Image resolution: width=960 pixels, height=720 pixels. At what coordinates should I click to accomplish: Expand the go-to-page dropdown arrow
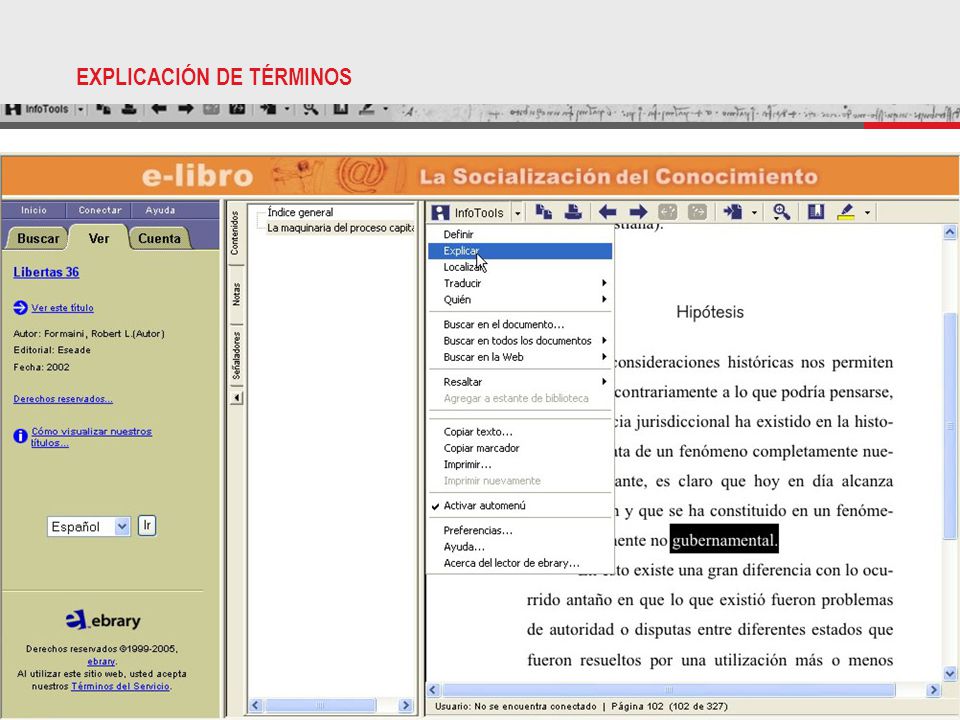pos(754,213)
